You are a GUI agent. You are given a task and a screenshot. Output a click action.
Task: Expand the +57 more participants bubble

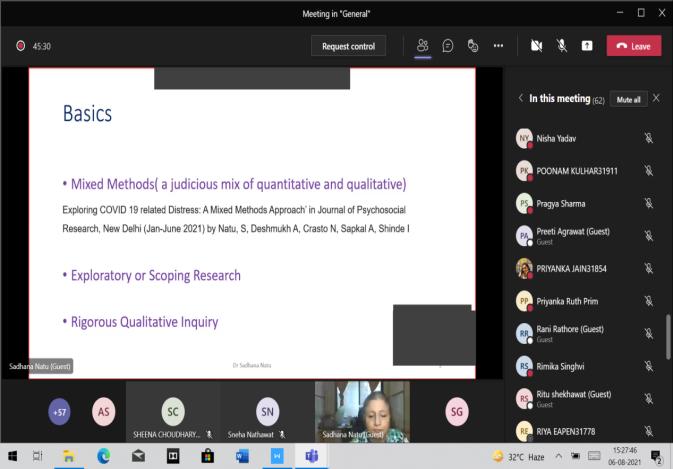(59, 409)
